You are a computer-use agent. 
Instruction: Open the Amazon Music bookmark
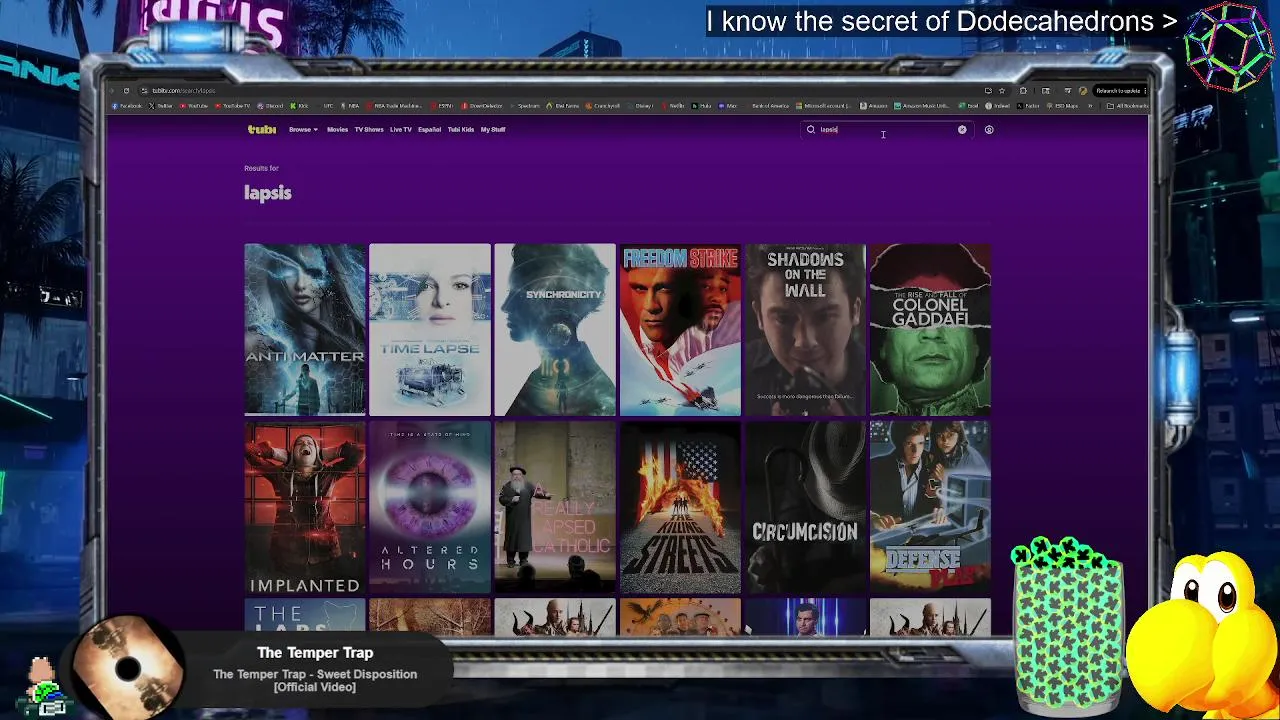[922, 106]
